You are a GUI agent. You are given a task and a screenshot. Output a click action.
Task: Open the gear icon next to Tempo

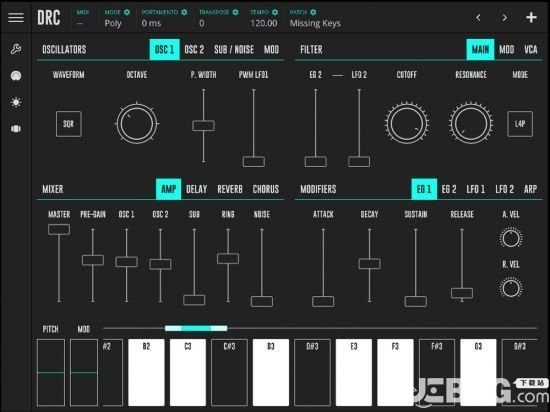[x=275, y=12]
